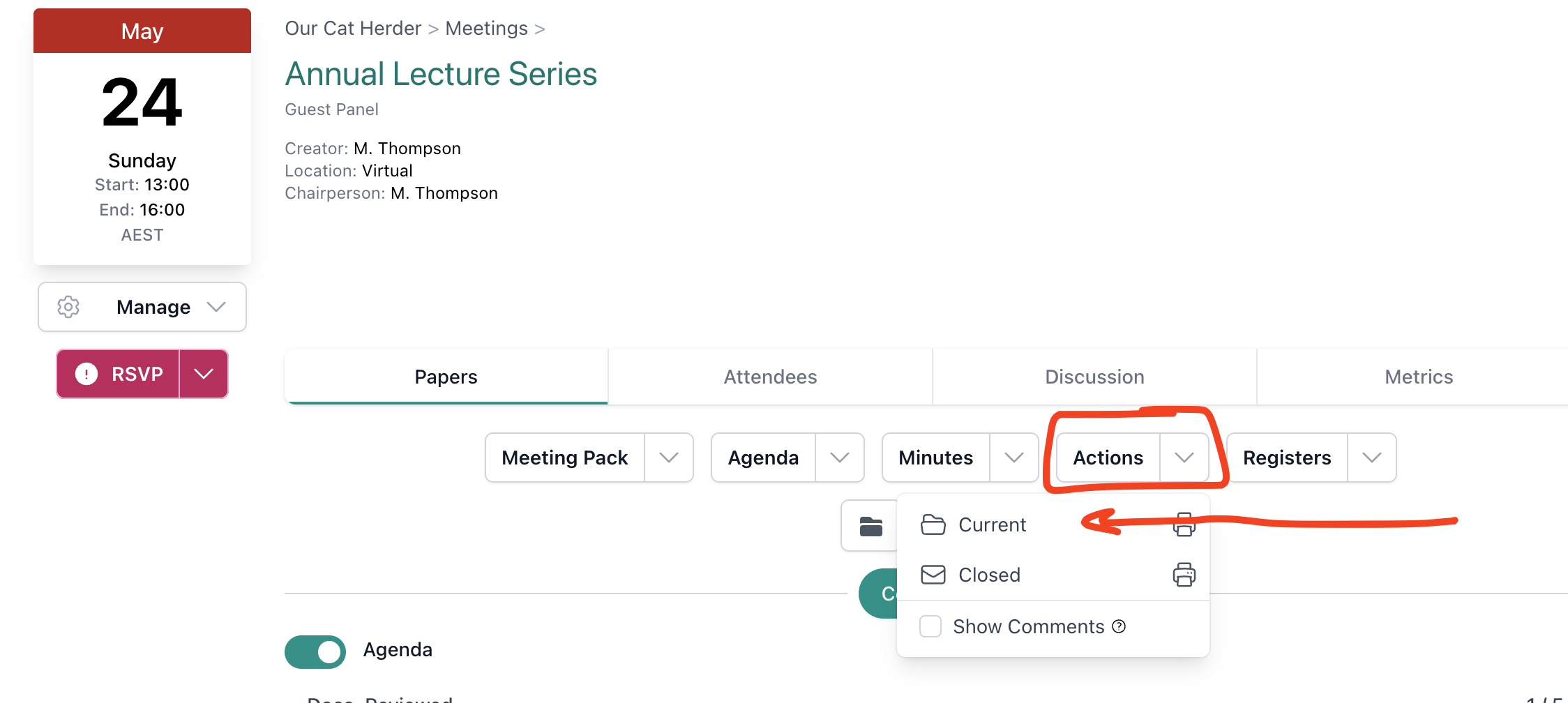This screenshot has width=1568, height=703.
Task: Open the Registers dropdown chevron
Action: pyautogui.click(x=1371, y=458)
